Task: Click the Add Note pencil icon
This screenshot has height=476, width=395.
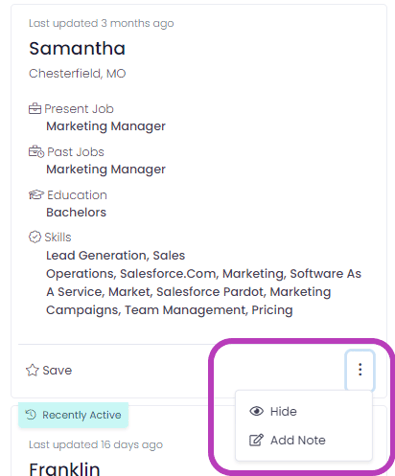Action: [x=256, y=440]
